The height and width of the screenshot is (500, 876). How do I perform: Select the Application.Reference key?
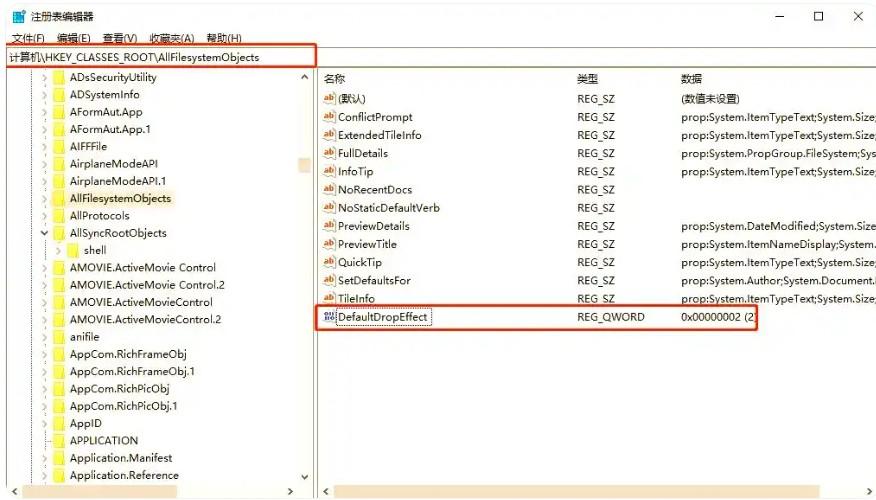click(124, 475)
